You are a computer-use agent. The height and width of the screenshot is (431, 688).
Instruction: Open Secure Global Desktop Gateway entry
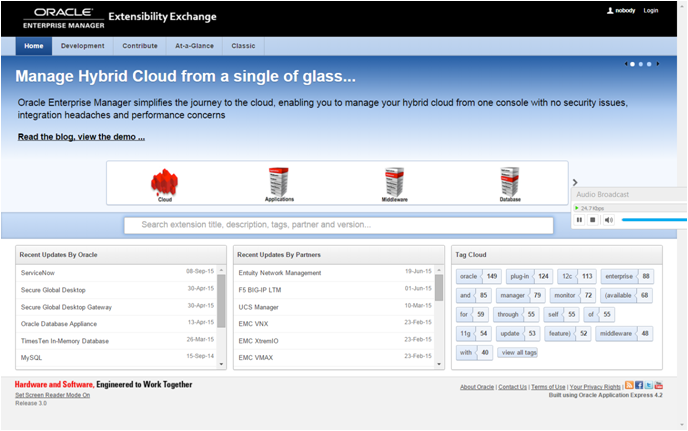click(x=66, y=307)
